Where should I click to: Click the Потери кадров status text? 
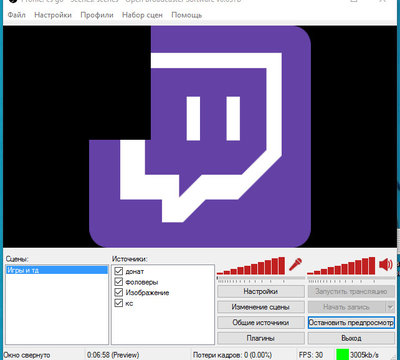(x=232, y=355)
